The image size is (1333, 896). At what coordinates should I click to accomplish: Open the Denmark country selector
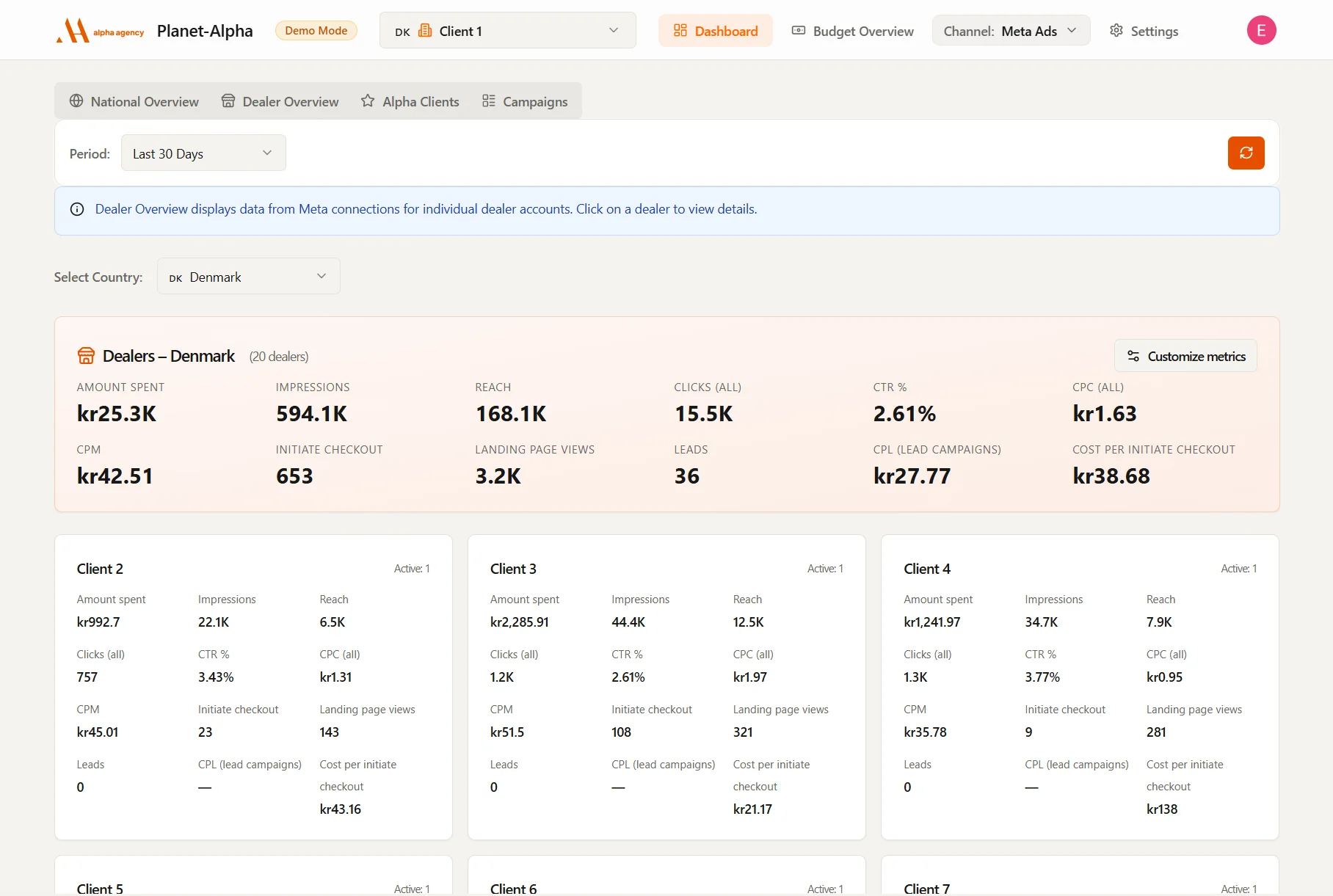click(249, 277)
